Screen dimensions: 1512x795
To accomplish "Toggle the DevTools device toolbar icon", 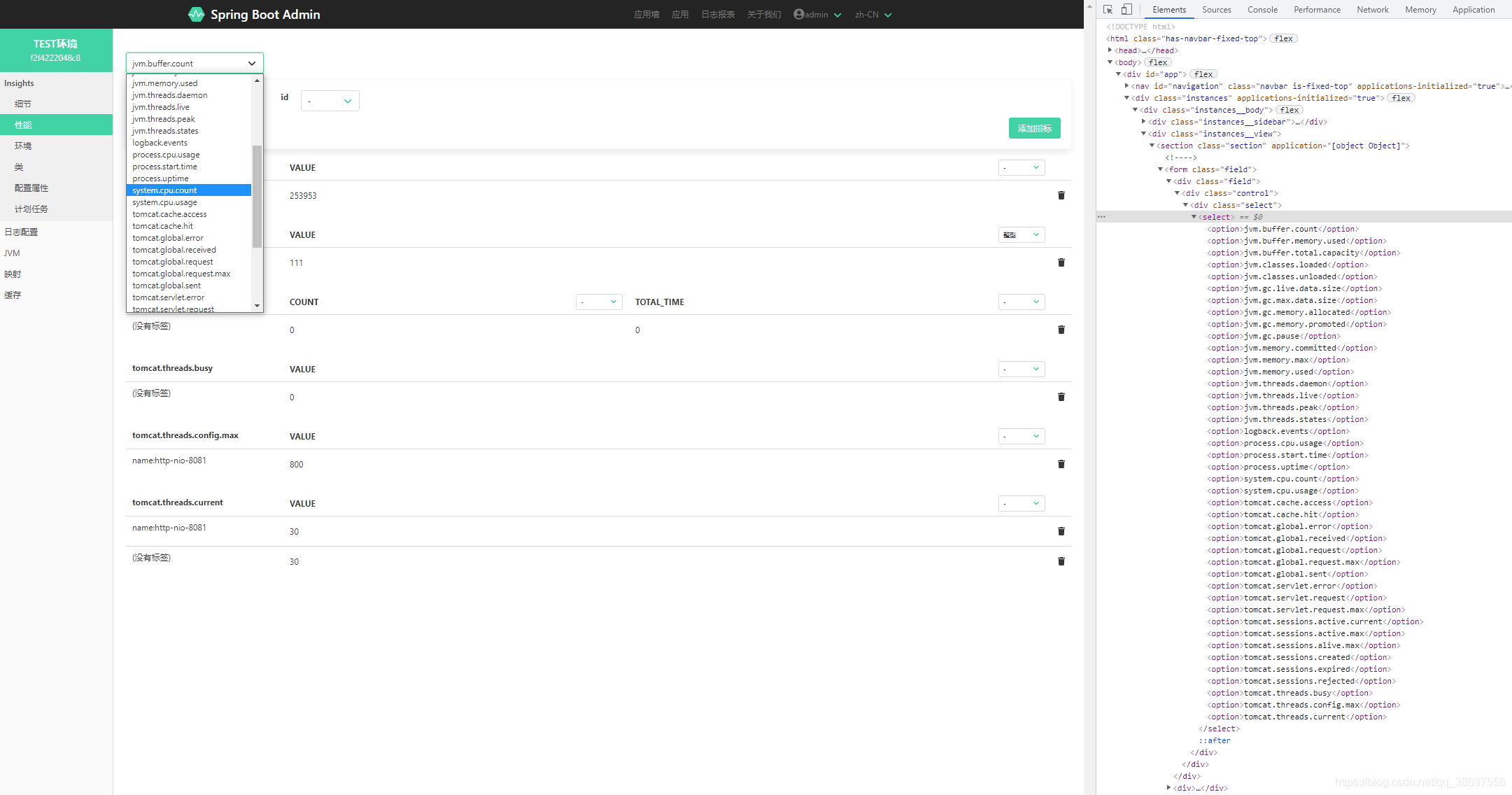I will click(1126, 10).
